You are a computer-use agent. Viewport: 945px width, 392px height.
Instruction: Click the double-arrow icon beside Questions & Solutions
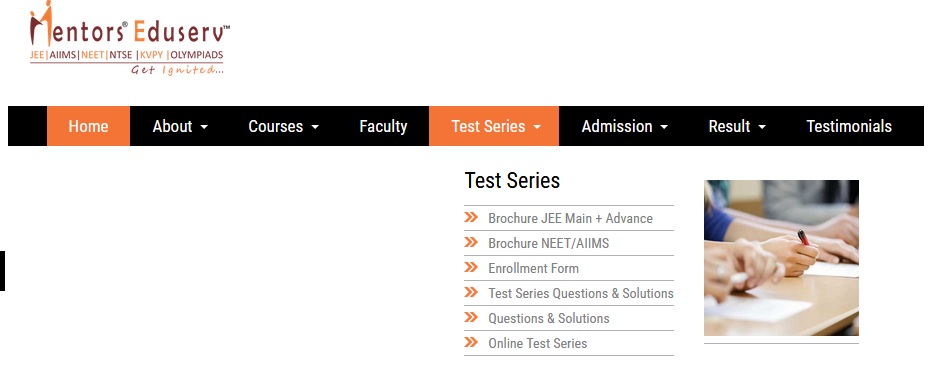coord(471,317)
